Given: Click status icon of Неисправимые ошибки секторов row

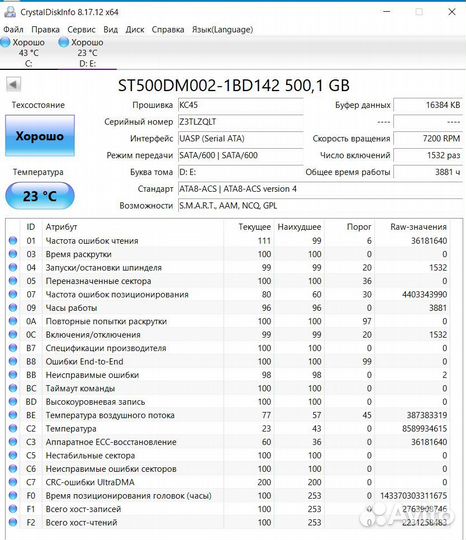Looking at the screenshot, I should click(x=13, y=469).
